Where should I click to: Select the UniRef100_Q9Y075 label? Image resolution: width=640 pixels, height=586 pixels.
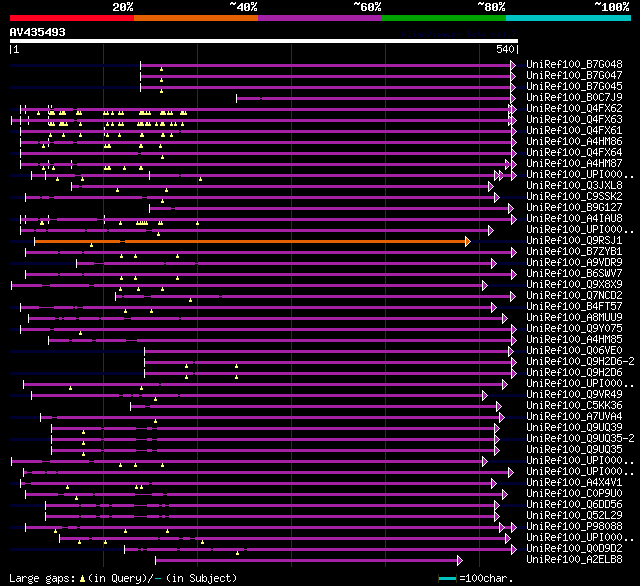(x=574, y=329)
